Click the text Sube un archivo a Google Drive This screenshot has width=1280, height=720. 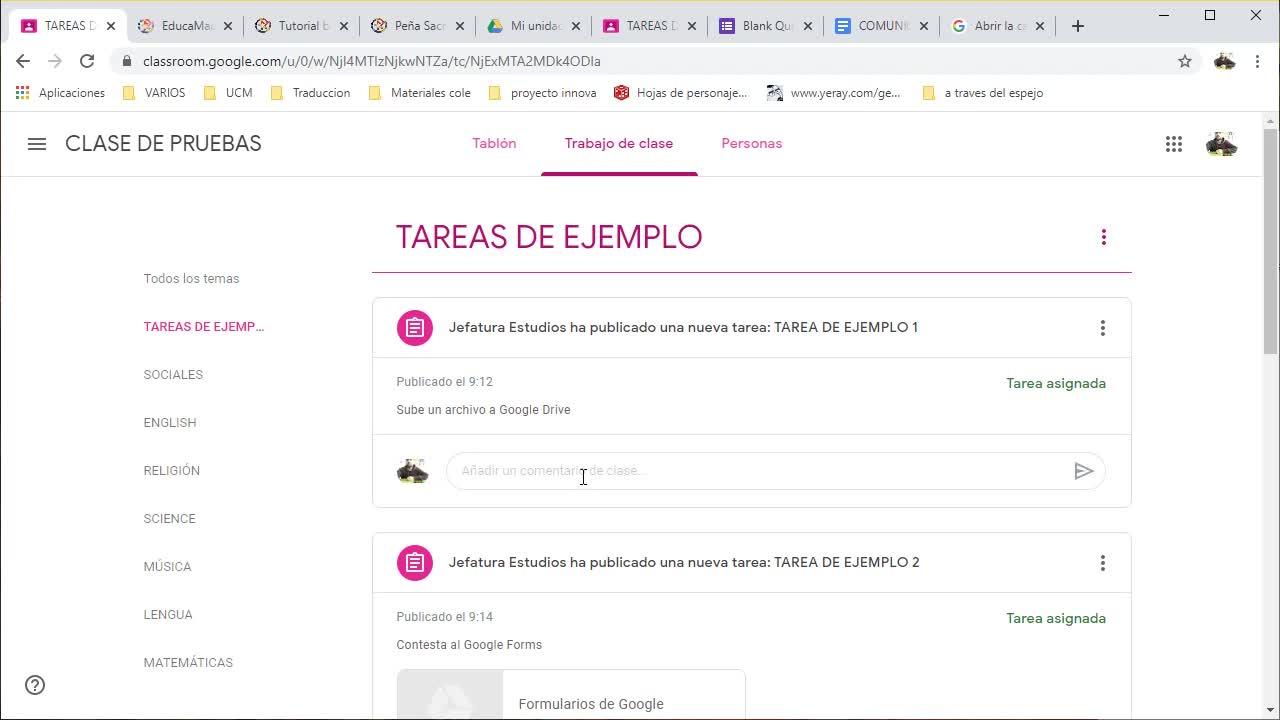483,410
